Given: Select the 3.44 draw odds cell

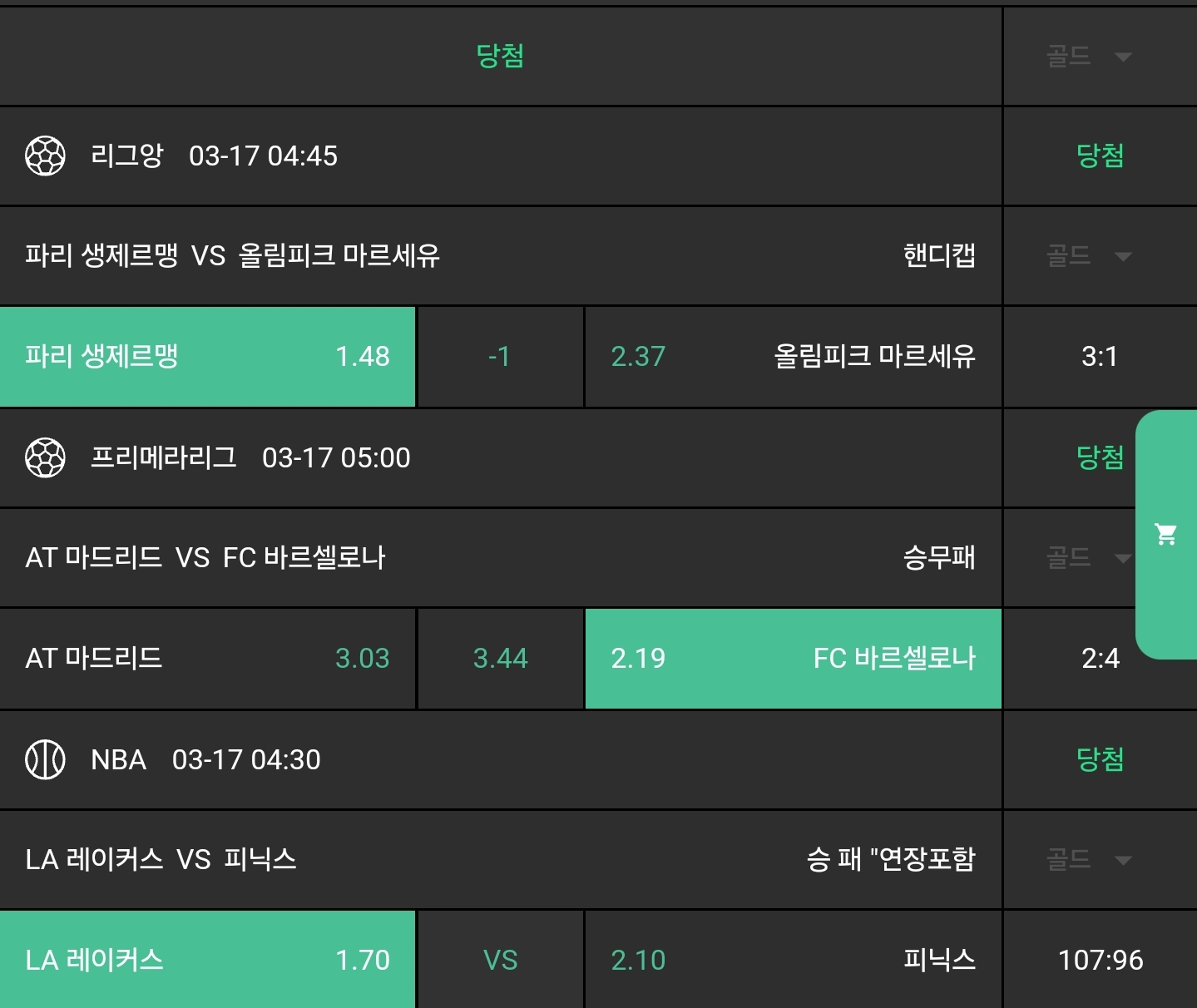Looking at the screenshot, I should click(x=500, y=659).
